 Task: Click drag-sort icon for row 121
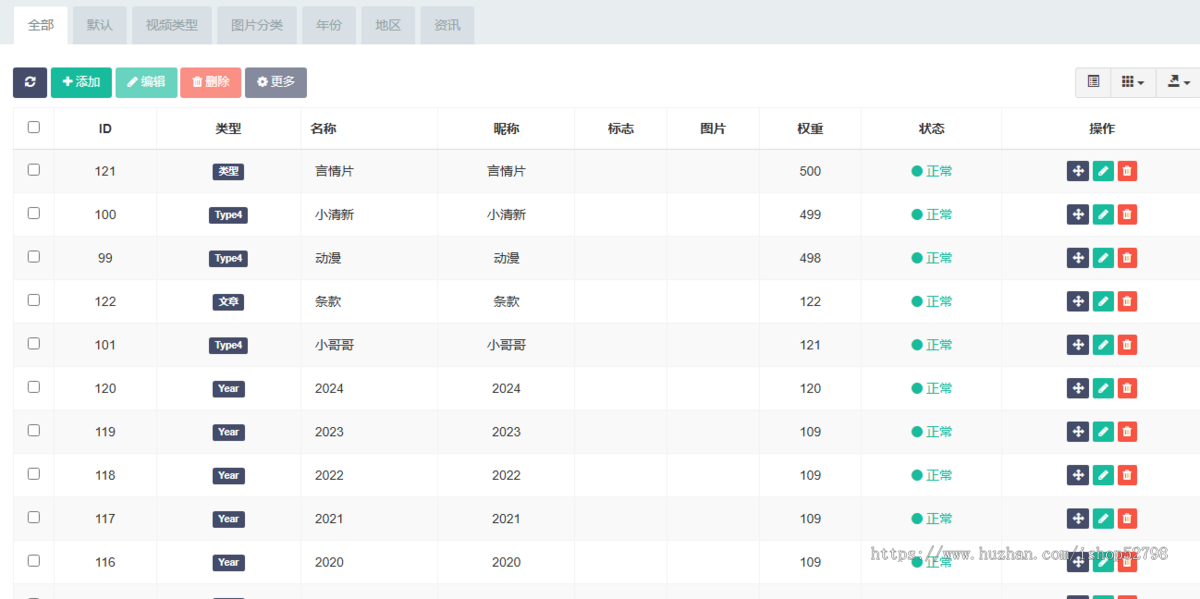[1078, 171]
